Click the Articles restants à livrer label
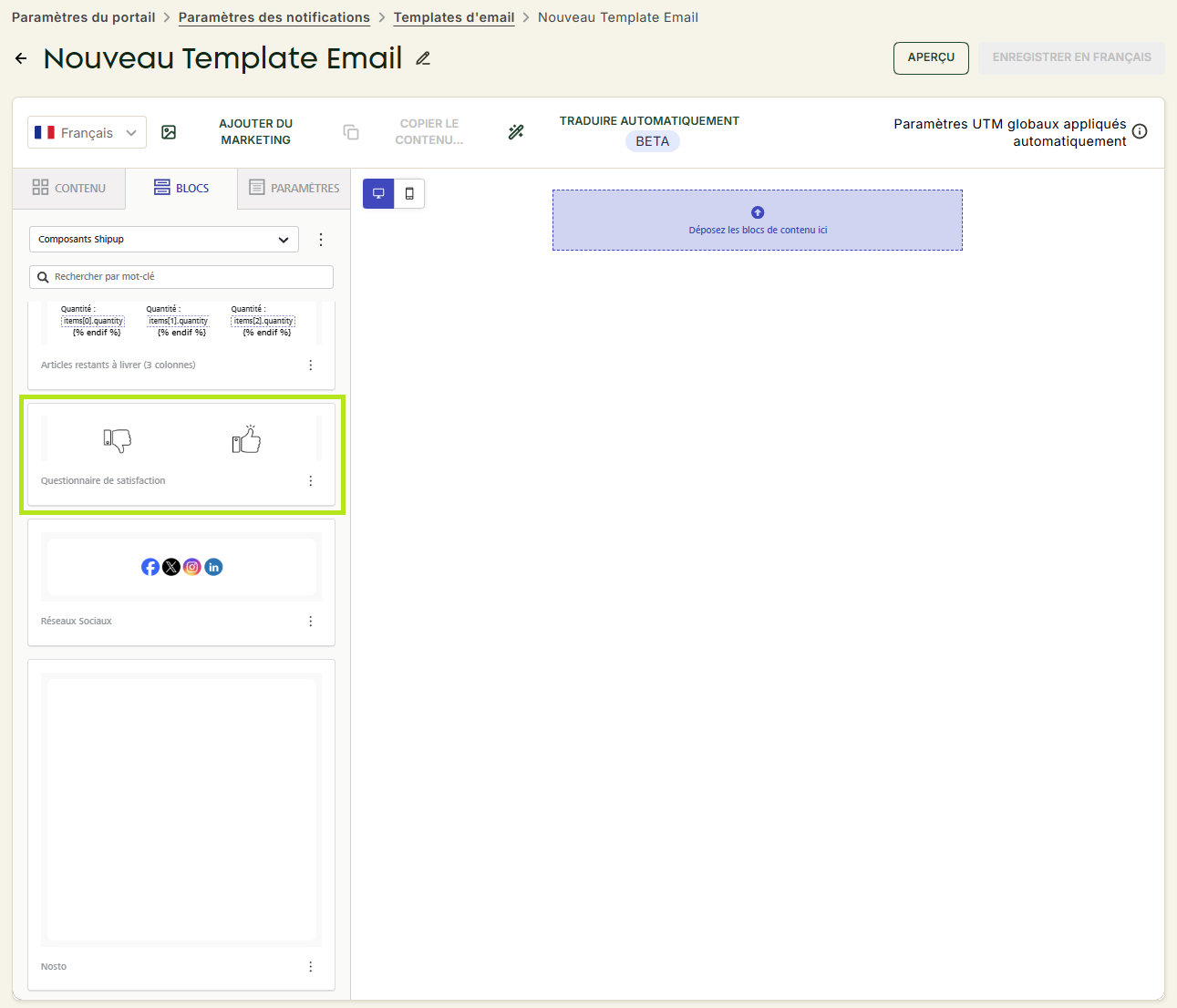The width and height of the screenshot is (1177, 1008). (119, 365)
